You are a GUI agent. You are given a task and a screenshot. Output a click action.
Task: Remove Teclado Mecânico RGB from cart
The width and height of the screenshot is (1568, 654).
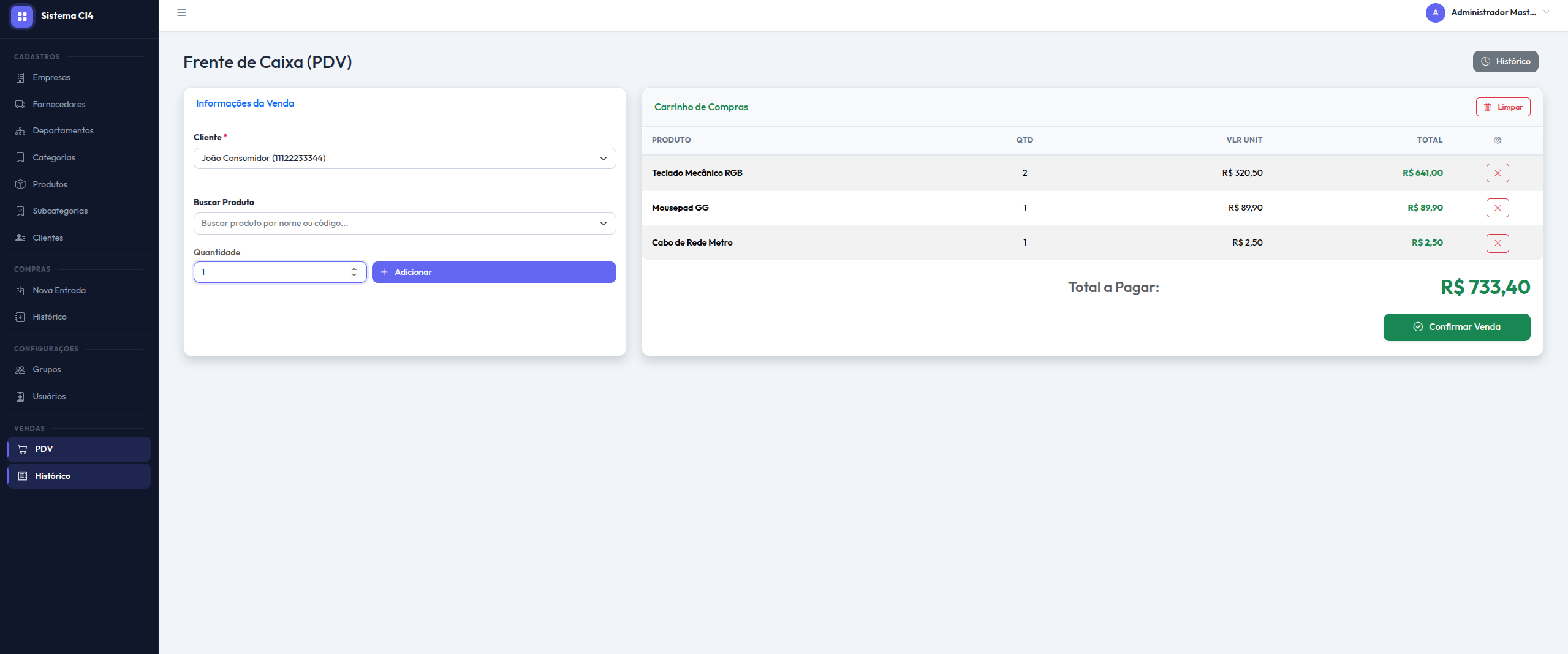tap(1497, 173)
